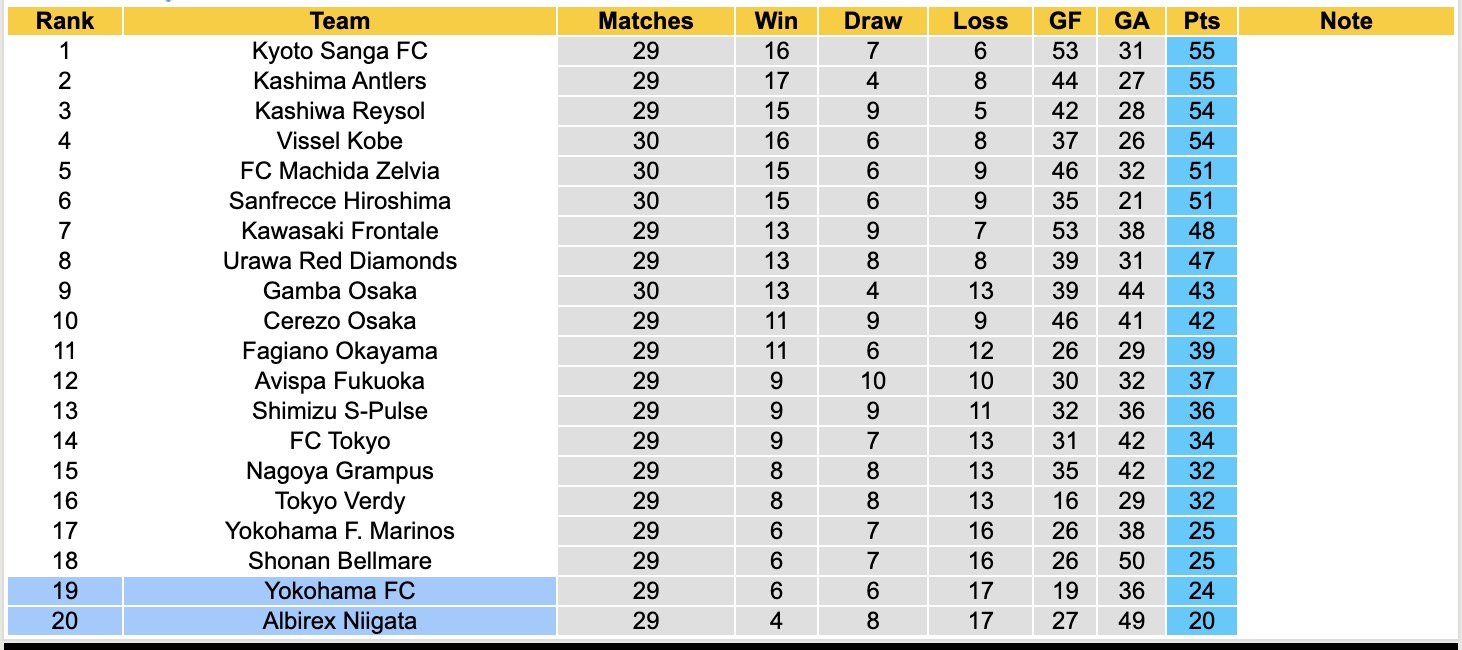1462x650 pixels.
Task: Select the highlighted Yokohama FC row
Action: point(339,591)
